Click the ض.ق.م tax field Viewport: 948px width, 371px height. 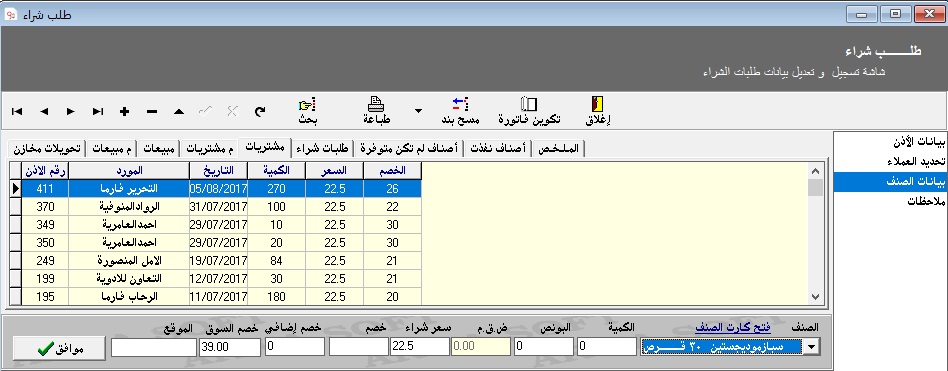pyautogui.click(x=481, y=347)
